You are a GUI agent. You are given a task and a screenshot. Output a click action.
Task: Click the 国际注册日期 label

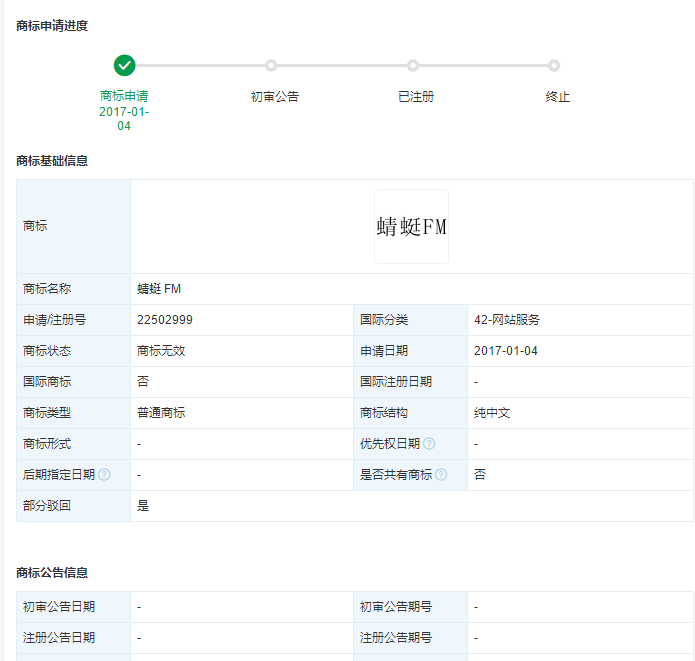point(396,382)
